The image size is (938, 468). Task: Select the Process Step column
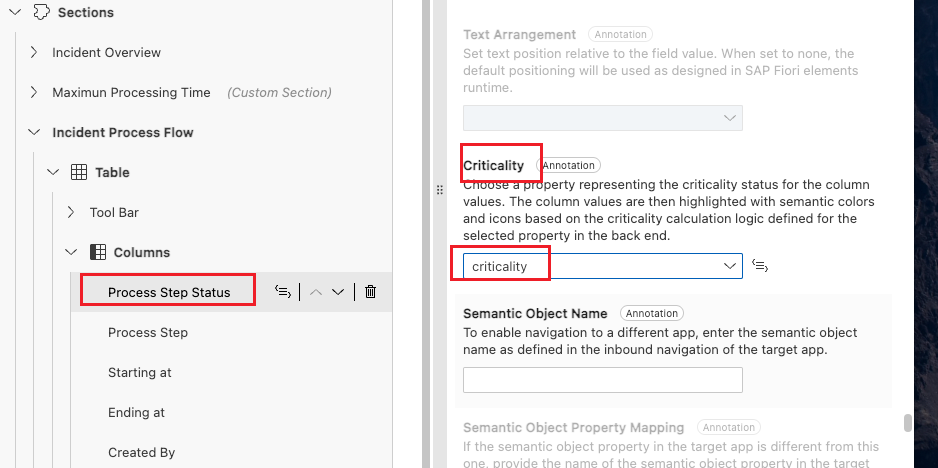[148, 332]
